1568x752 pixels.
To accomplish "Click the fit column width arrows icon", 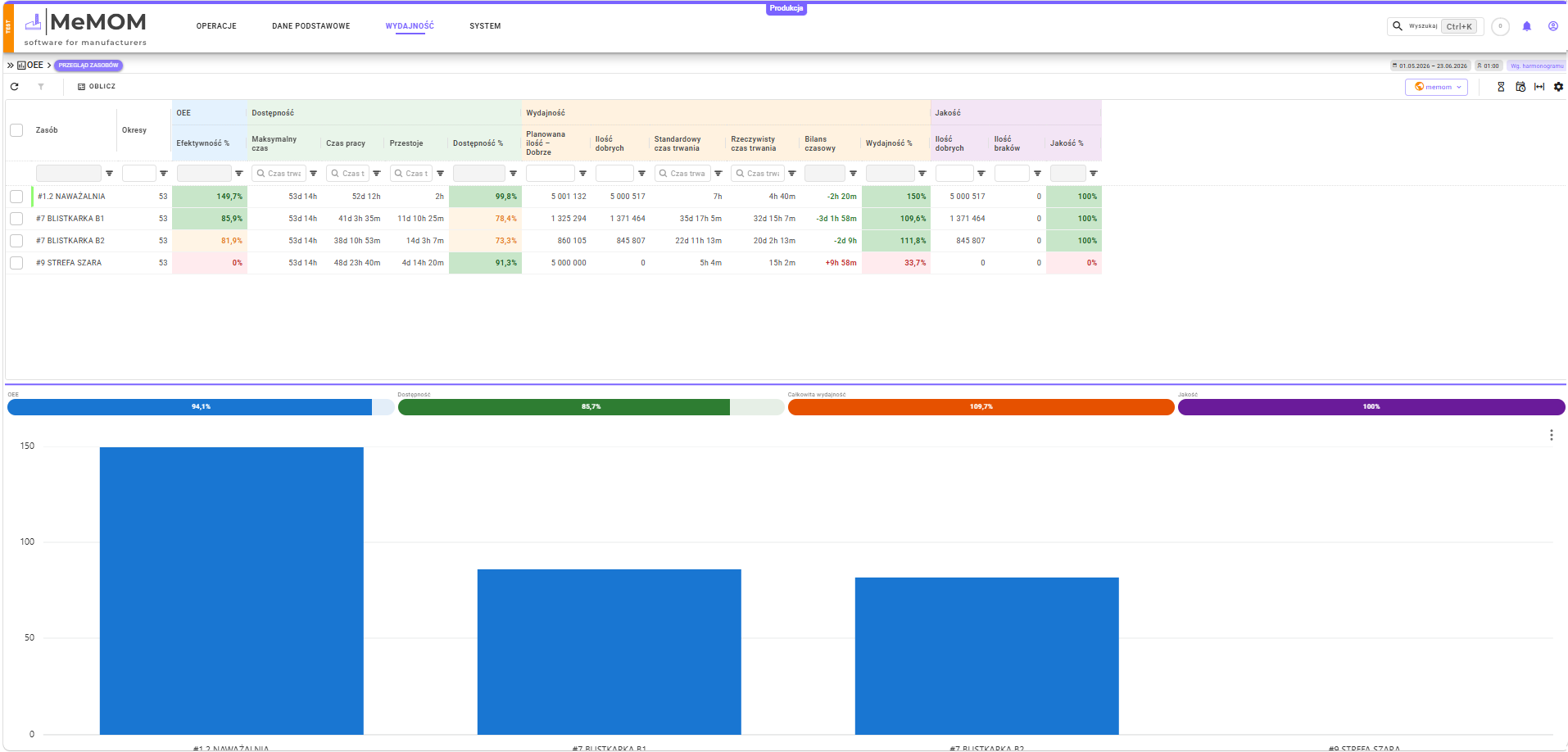I will click(x=1539, y=87).
